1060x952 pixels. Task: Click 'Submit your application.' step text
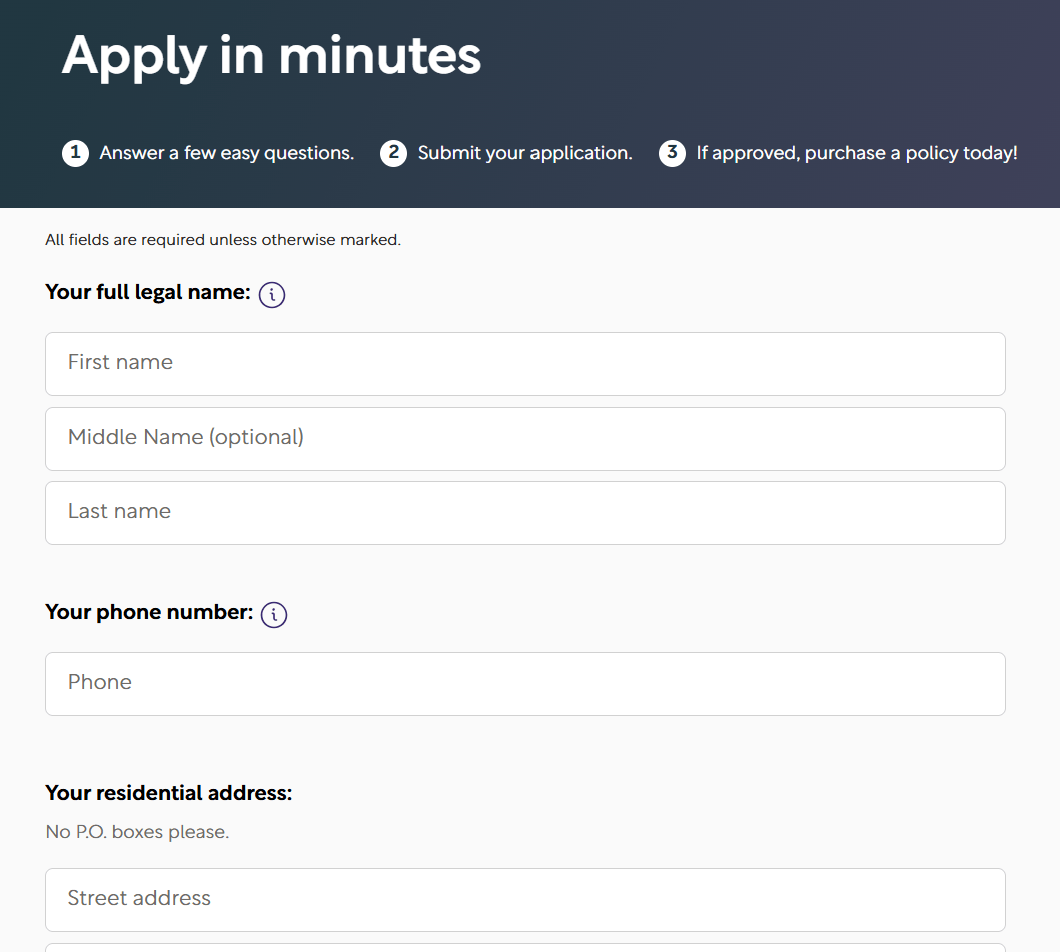(525, 153)
